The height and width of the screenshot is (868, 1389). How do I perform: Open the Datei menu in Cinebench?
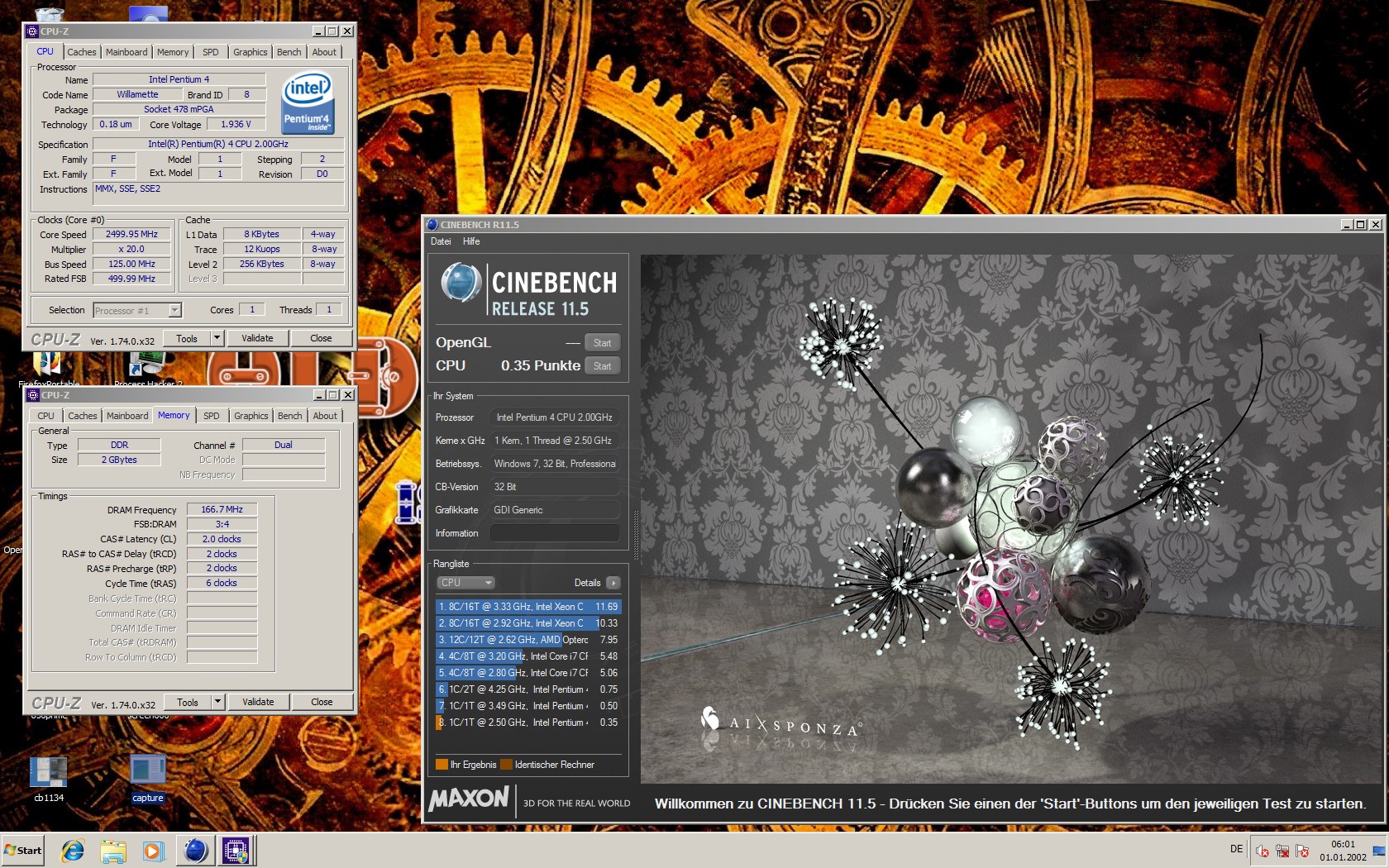pyautogui.click(x=441, y=241)
